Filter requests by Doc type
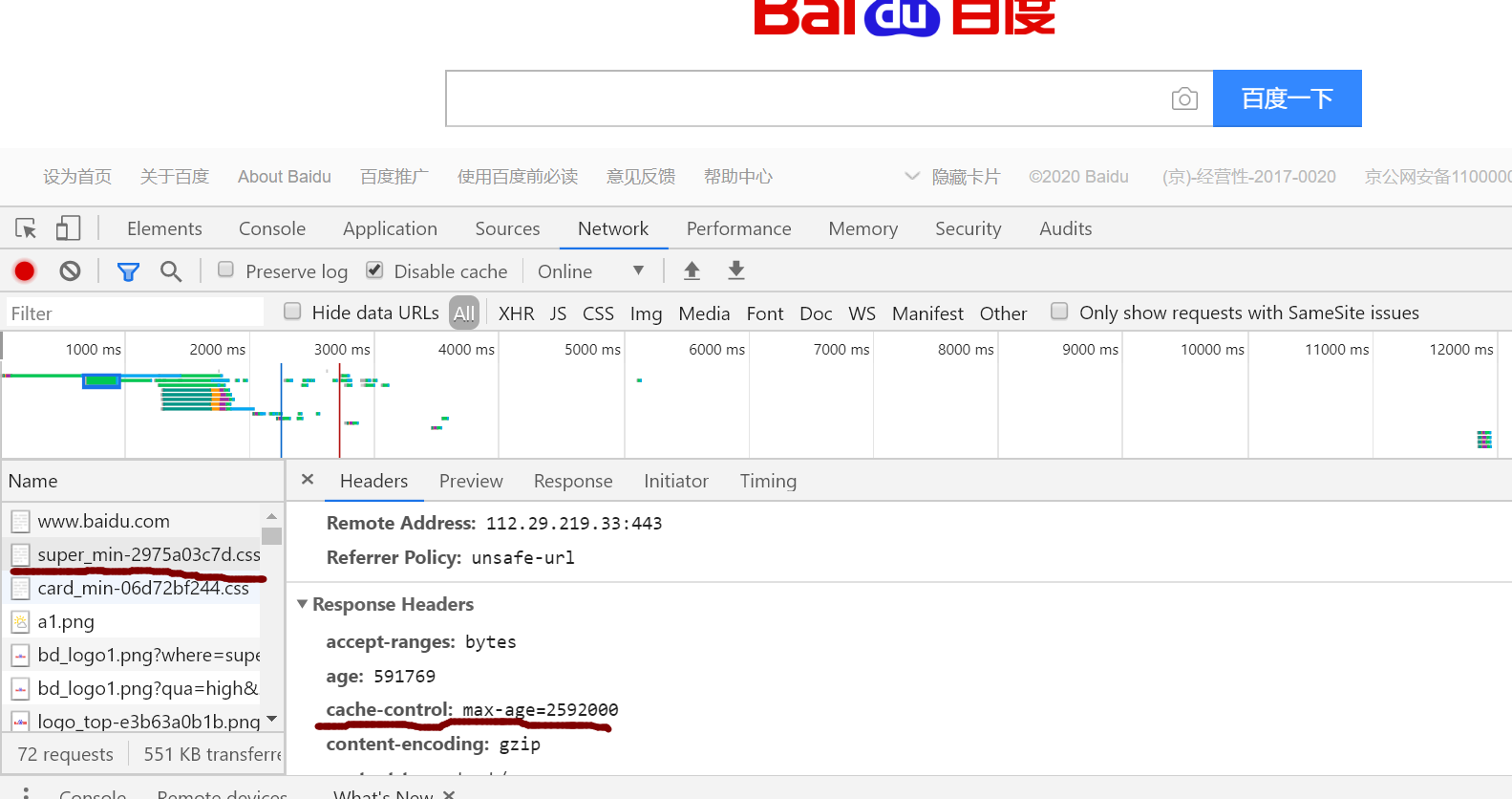This screenshot has width=1512, height=799. [x=816, y=313]
